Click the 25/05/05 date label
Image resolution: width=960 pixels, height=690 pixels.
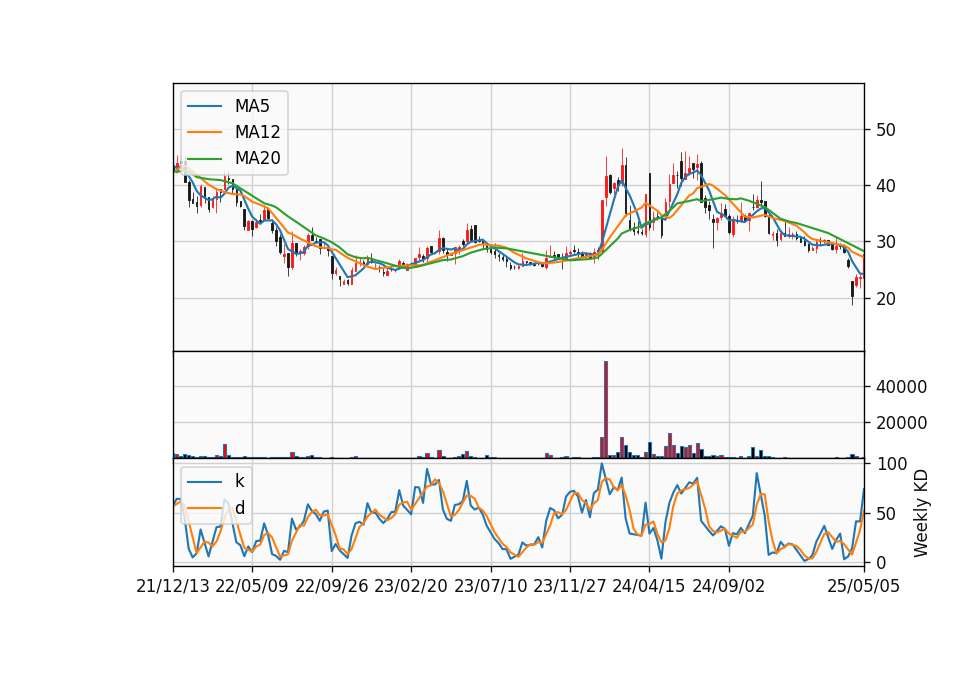click(x=864, y=587)
